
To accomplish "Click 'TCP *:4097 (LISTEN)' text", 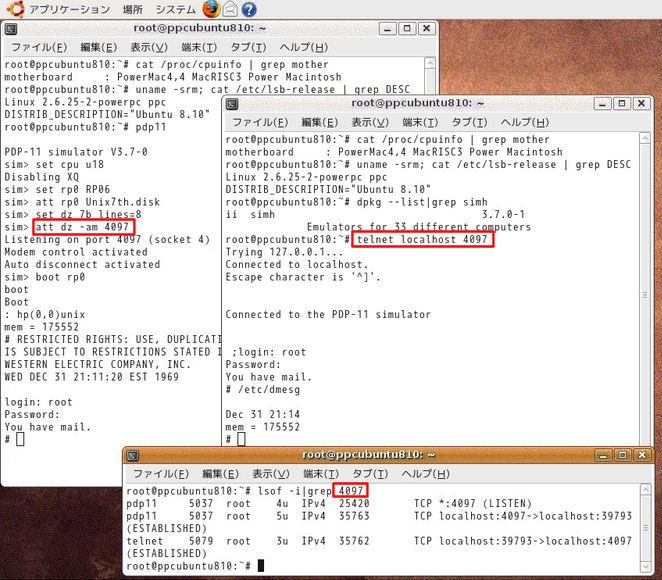I will pyautogui.click(x=472, y=504).
